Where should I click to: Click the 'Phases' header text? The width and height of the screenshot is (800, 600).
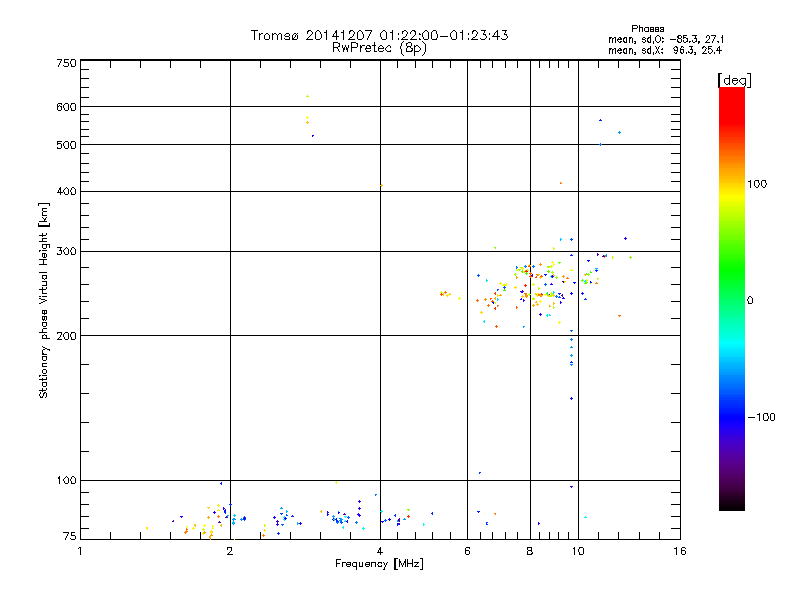pos(647,29)
